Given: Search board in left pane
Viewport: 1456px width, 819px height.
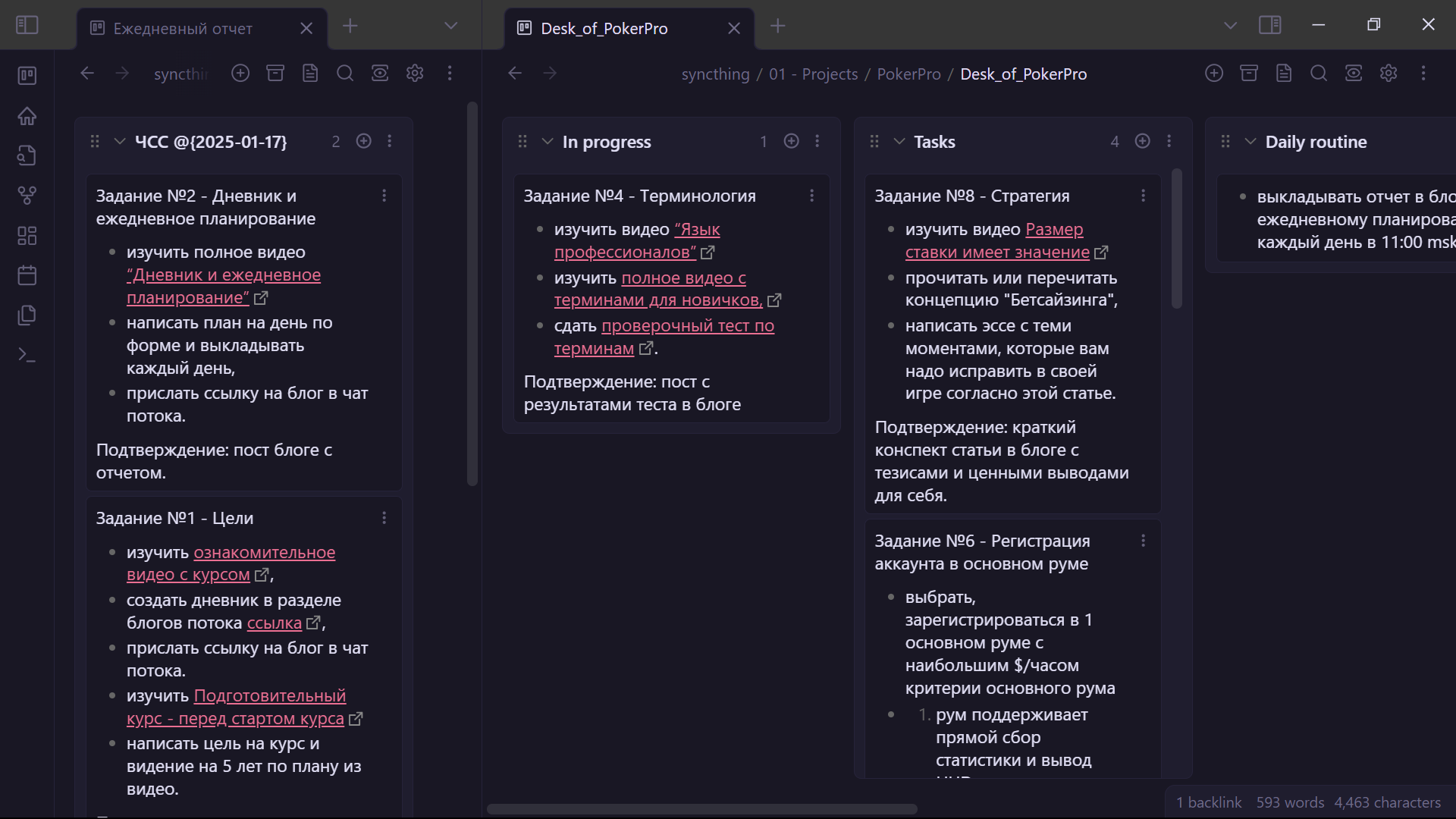Looking at the screenshot, I should pos(345,73).
